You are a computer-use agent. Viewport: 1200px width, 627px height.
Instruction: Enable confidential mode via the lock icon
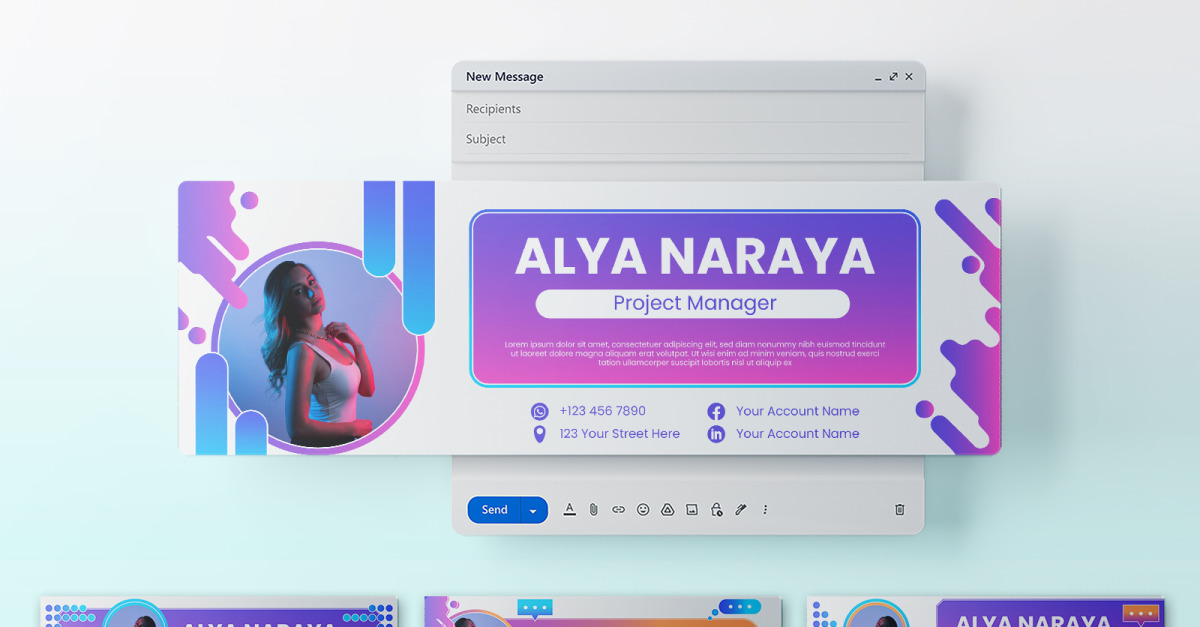[x=716, y=509]
